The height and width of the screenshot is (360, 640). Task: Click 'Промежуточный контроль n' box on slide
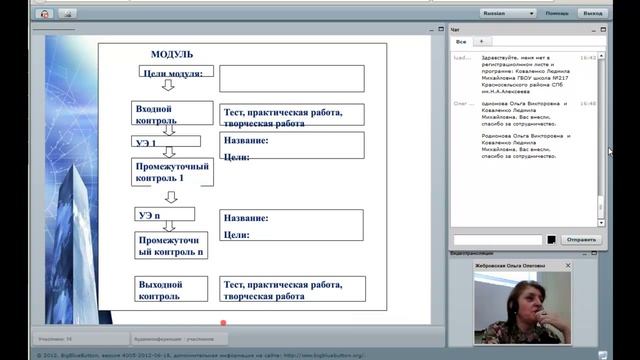(171, 245)
